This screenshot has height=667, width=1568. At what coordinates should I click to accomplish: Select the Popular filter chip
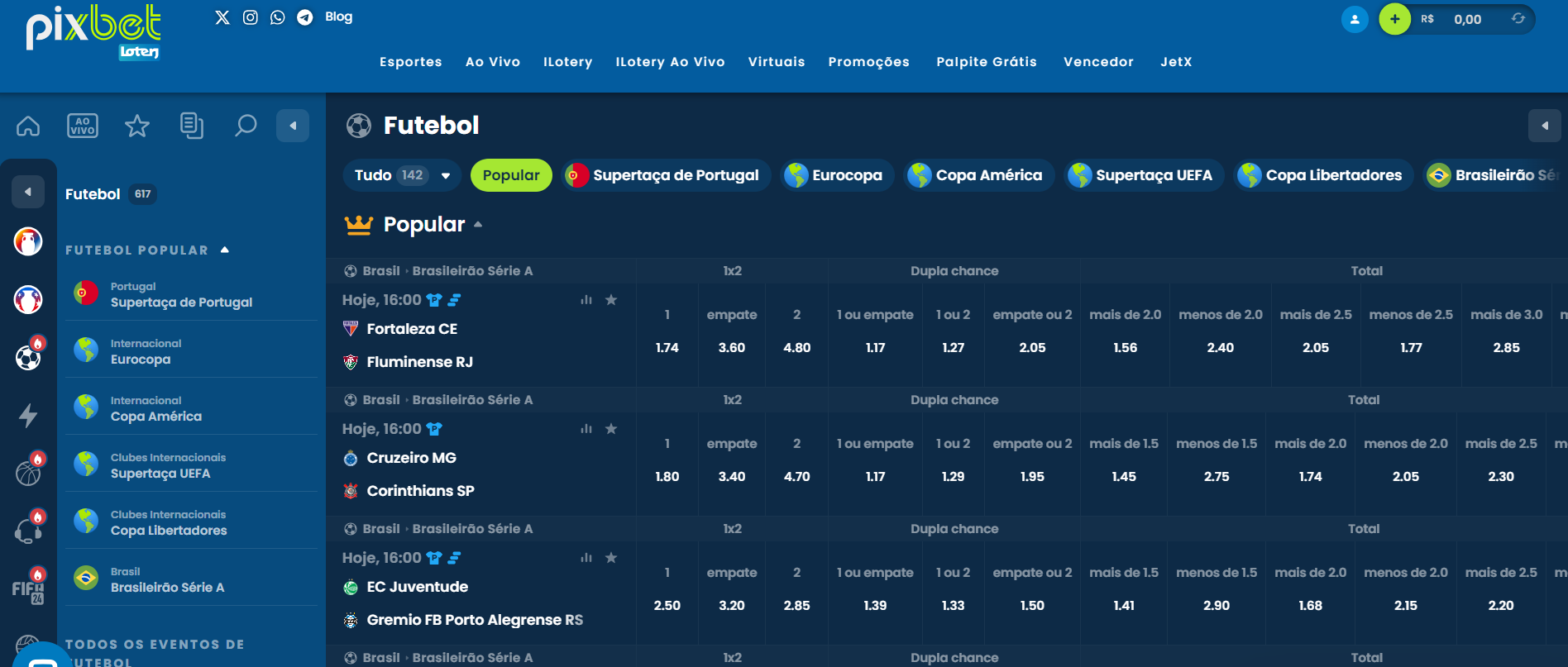tap(511, 175)
